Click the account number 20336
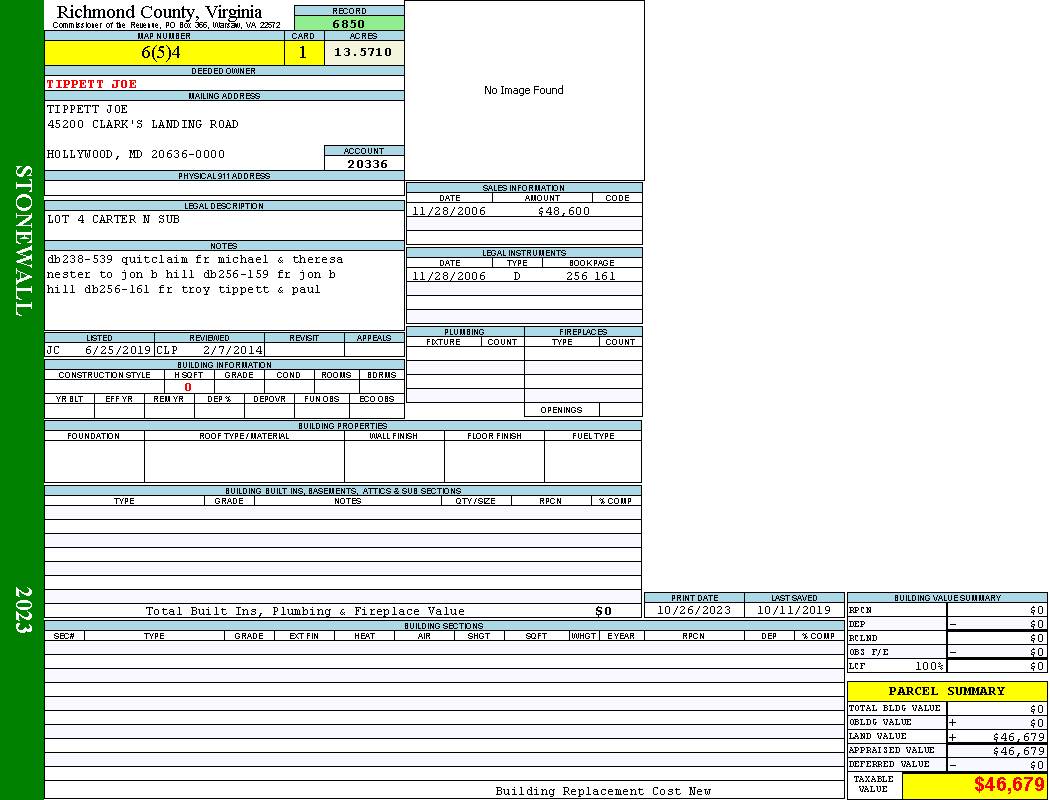The height and width of the screenshot is (800, 1050). (367, 164)
